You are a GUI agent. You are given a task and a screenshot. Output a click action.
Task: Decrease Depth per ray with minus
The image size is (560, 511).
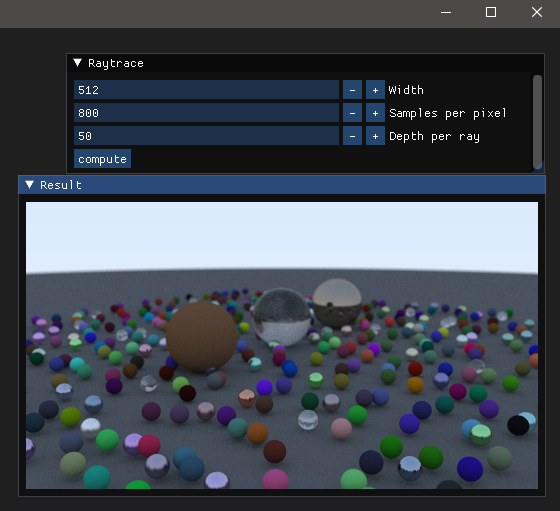352,136
